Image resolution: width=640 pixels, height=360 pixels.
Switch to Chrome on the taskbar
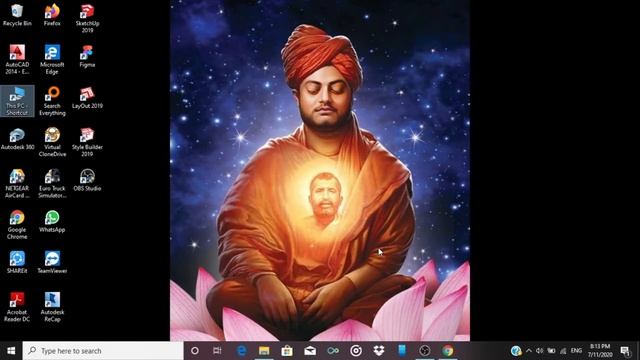448,351
